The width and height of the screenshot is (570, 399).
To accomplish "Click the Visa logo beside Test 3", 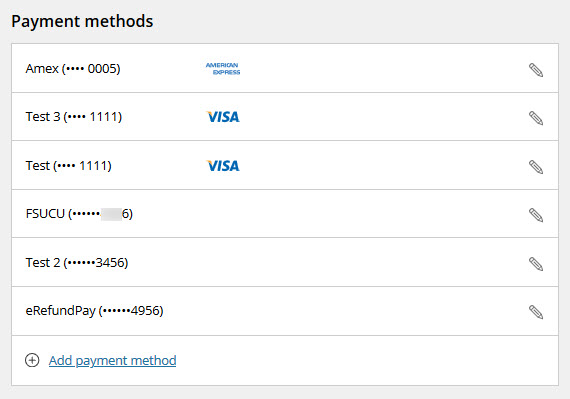I will 223,117.
